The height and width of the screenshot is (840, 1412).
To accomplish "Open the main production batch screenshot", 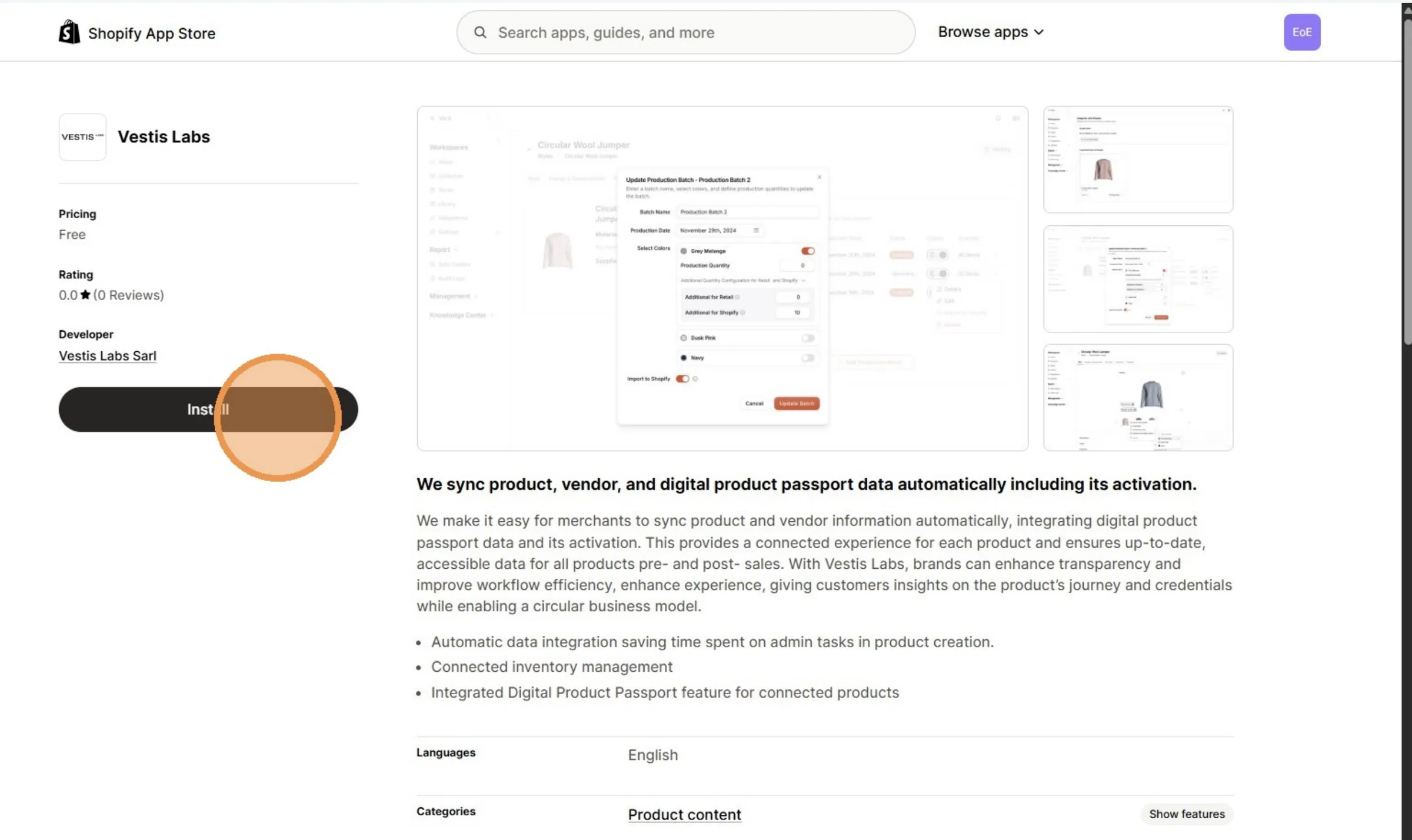I will click(x=722, y=278).
